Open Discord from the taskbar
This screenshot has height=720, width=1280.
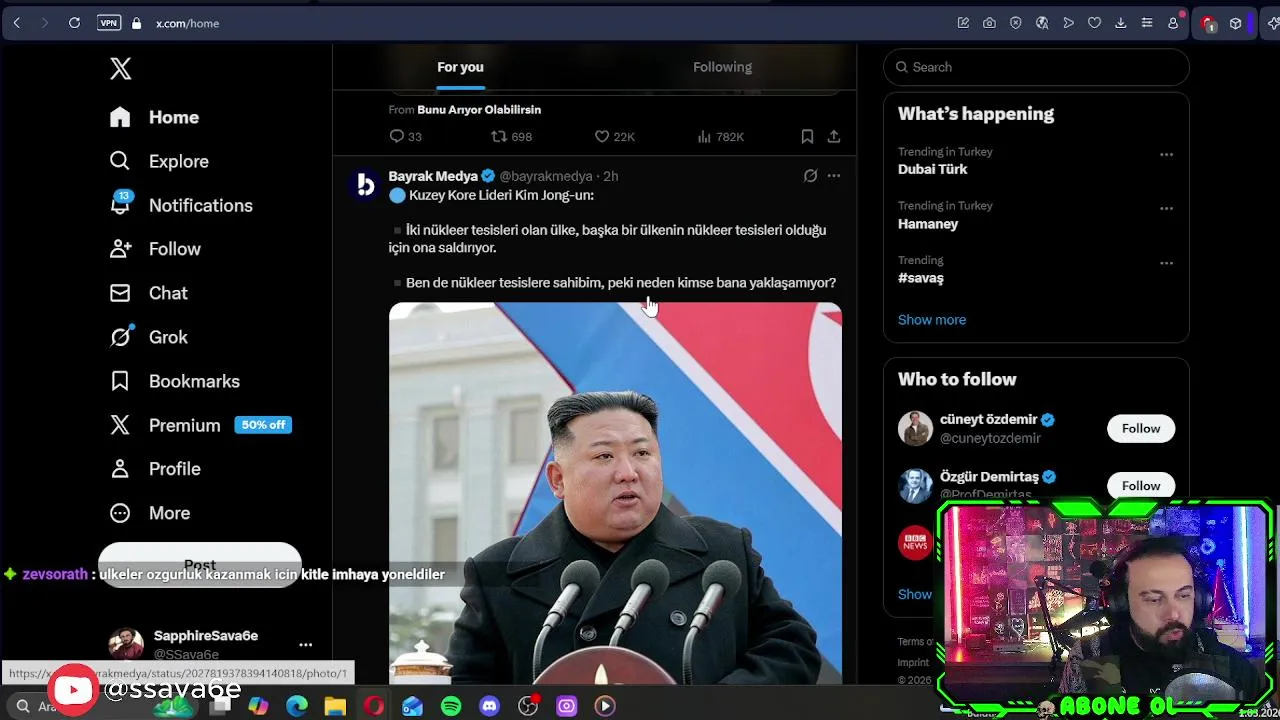coord(489,706)
